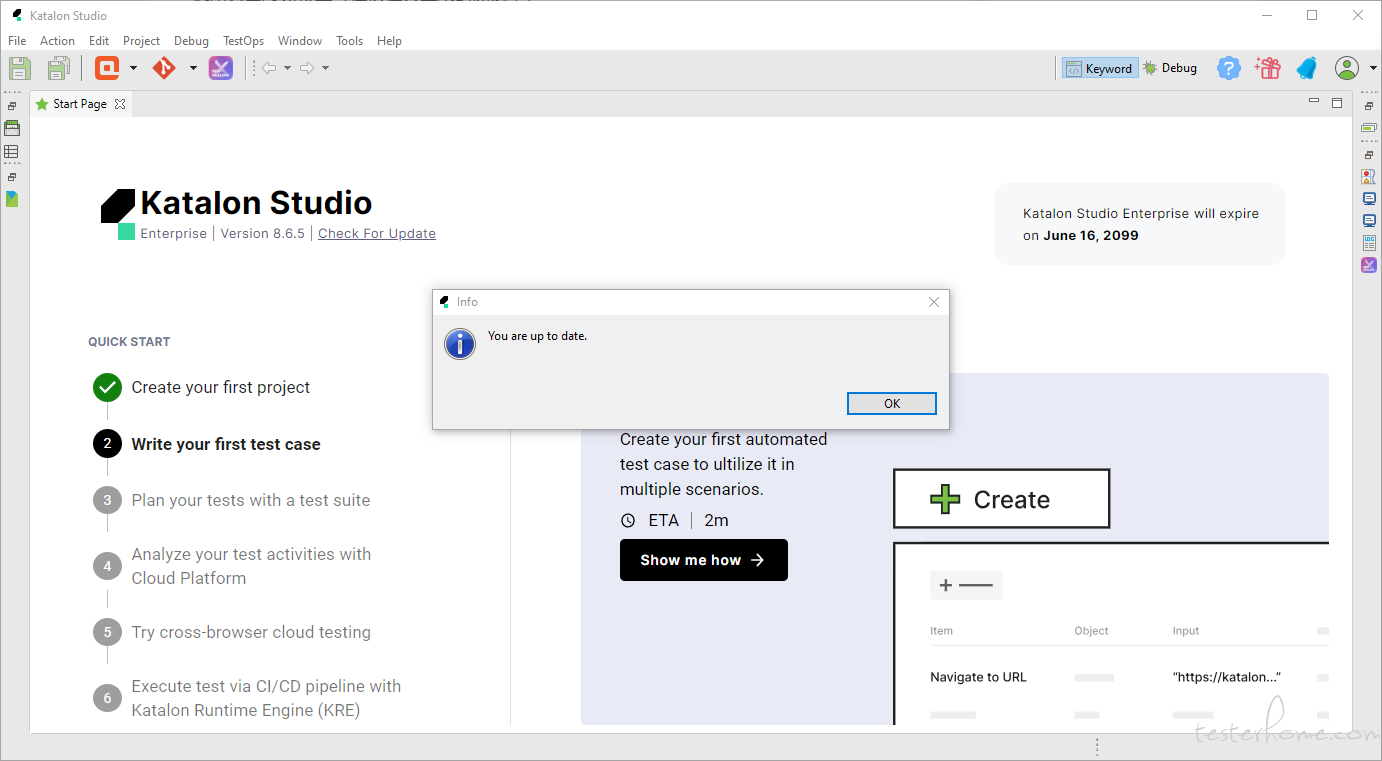Close the Start Page tab

(x=120, y=104)
